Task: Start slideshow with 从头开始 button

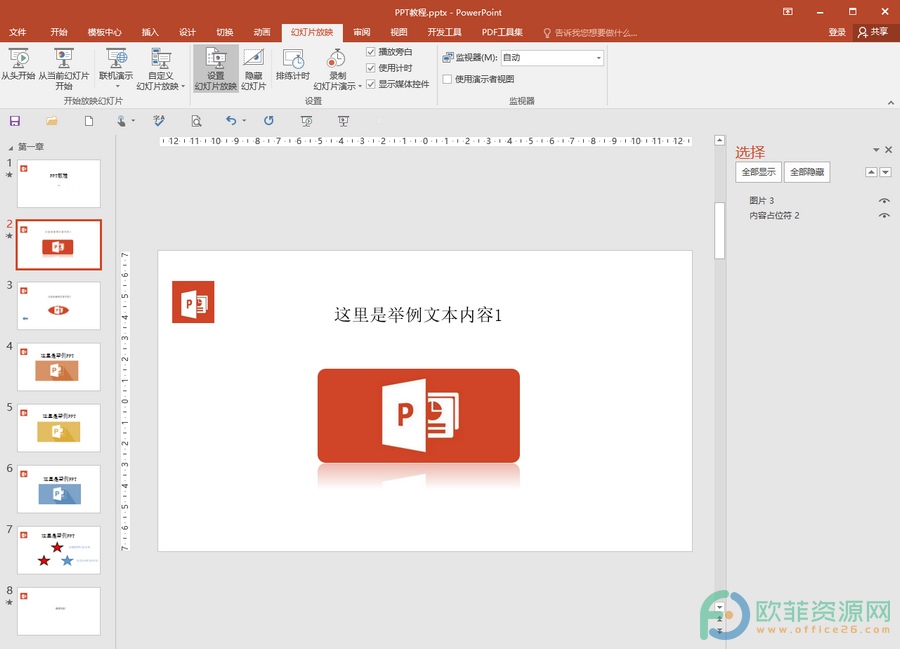Action: (x=18, y=65)
